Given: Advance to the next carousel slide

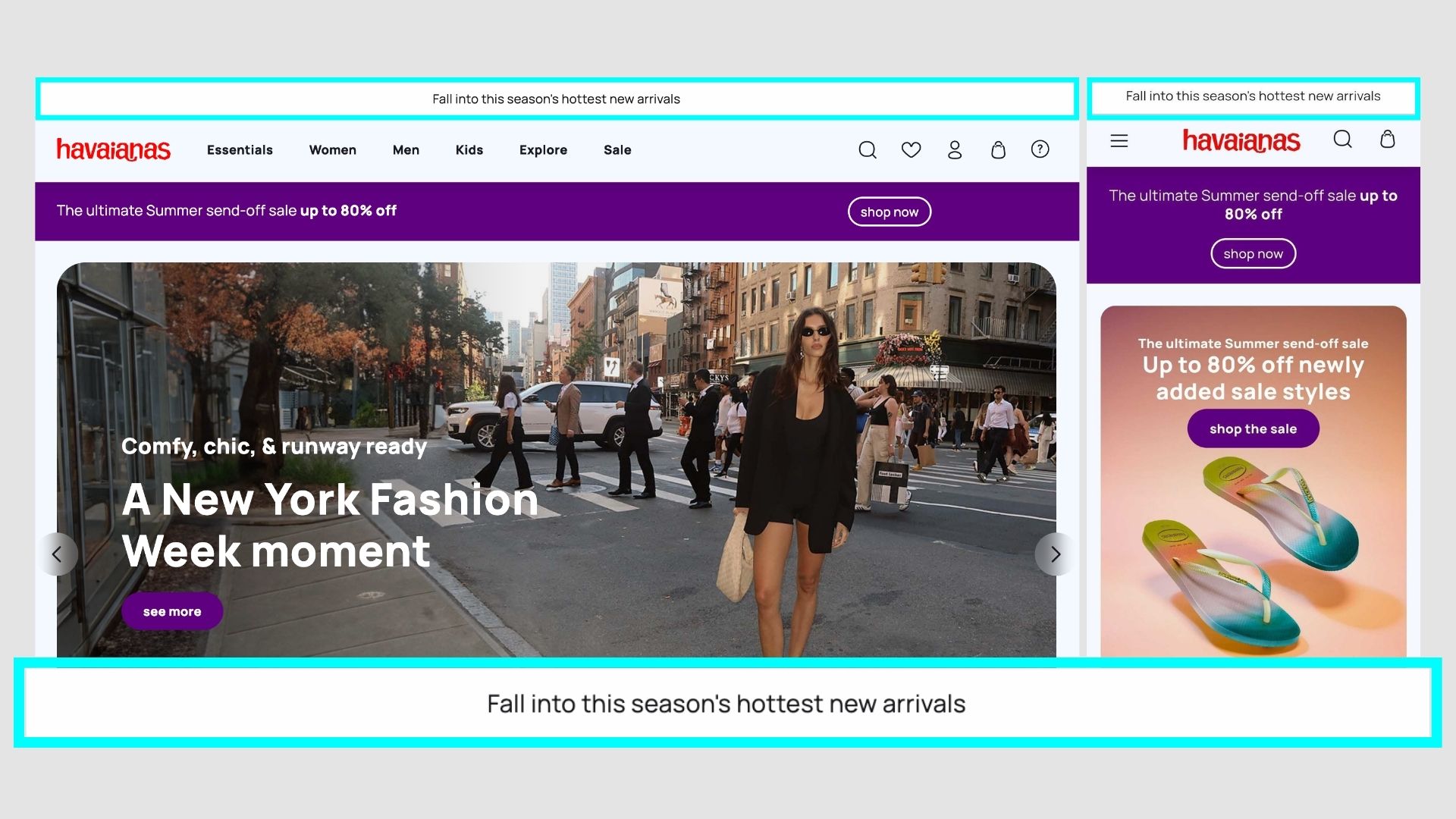Looking at the screenshot, I should pyautogui.click(x=1055, y=554).
